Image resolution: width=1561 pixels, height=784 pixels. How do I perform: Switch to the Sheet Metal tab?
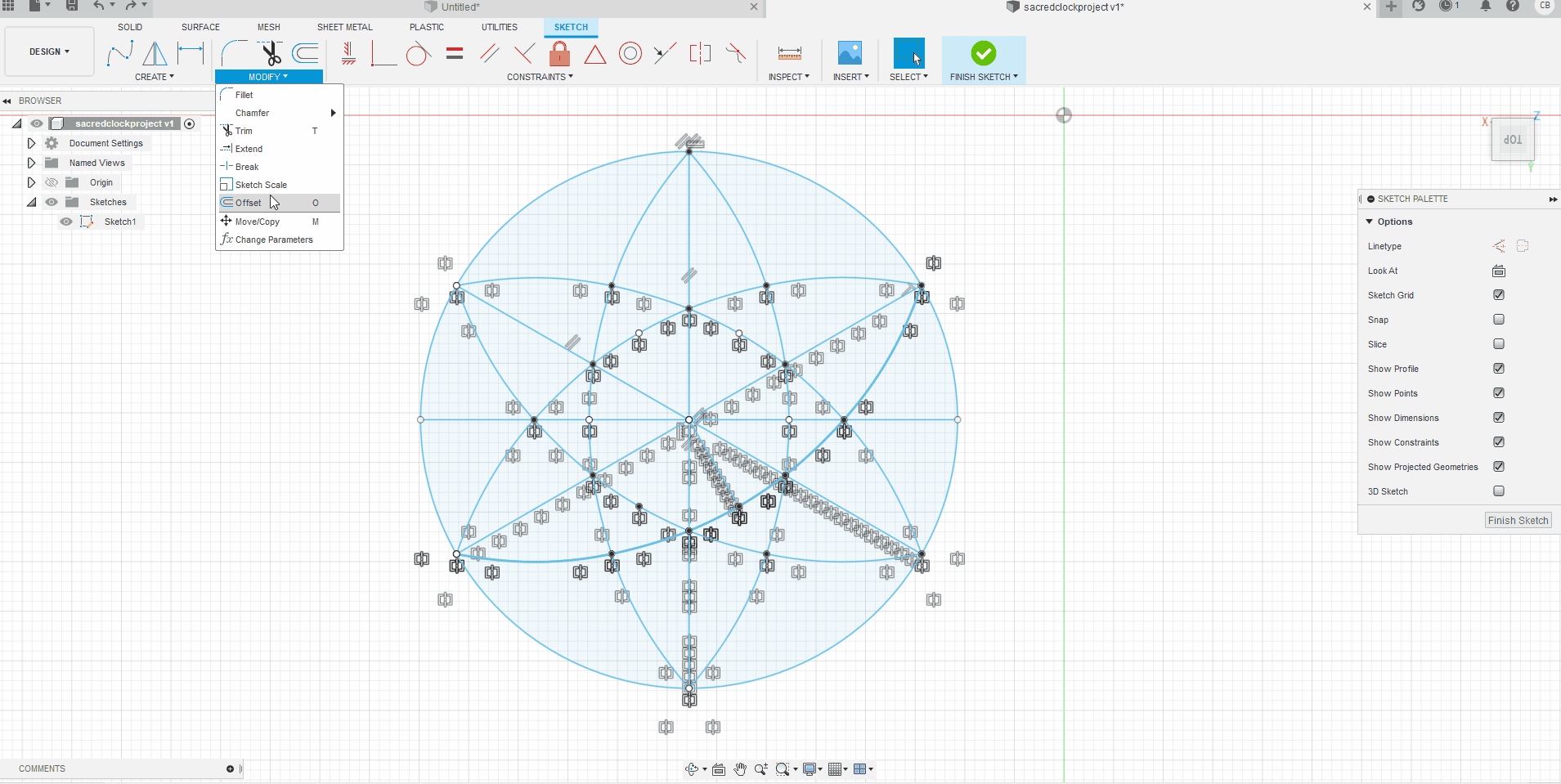coord(344,27)
